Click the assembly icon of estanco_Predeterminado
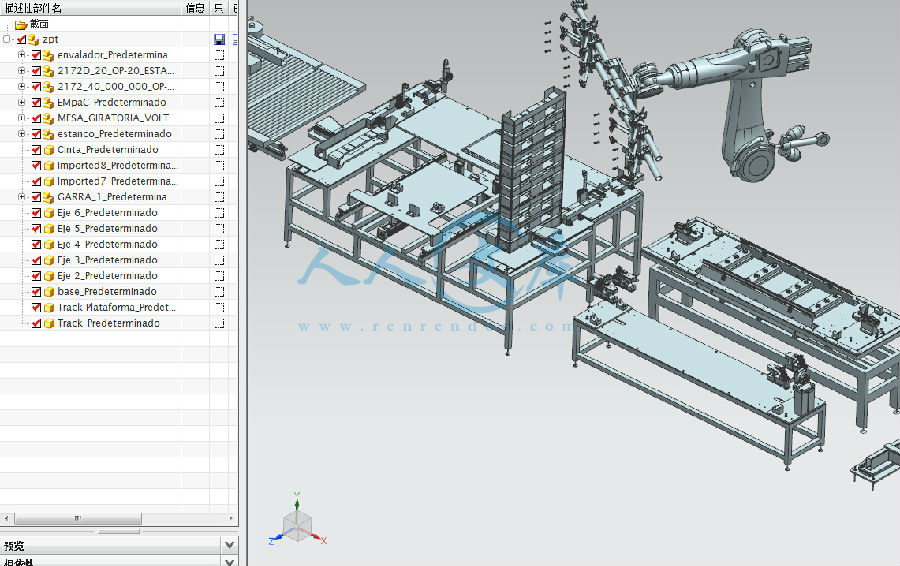Image resolution: width=900 pixels, height=566 pixels. click(49, 134)
